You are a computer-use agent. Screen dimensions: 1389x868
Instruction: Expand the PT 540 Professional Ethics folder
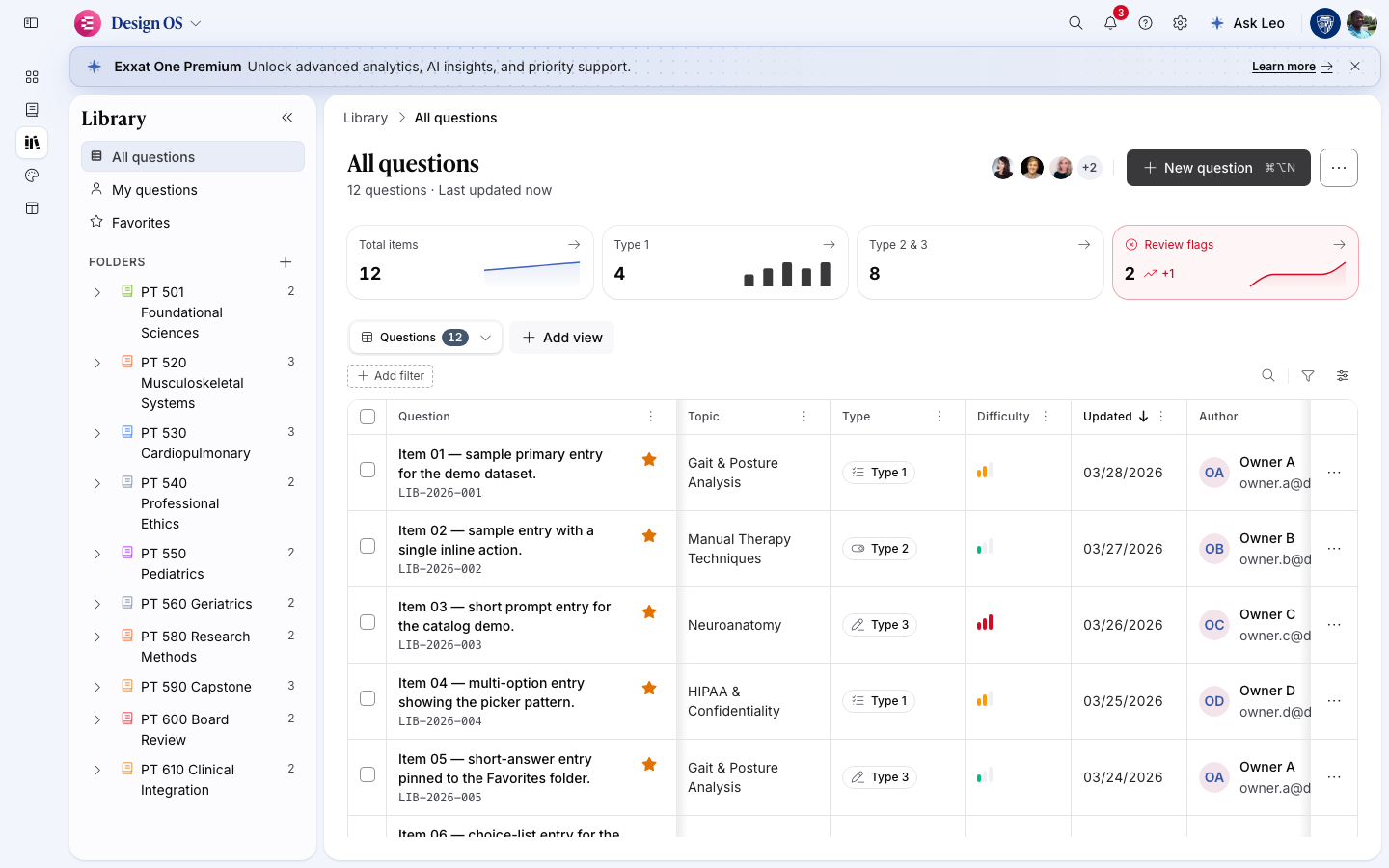click(97, 483)
